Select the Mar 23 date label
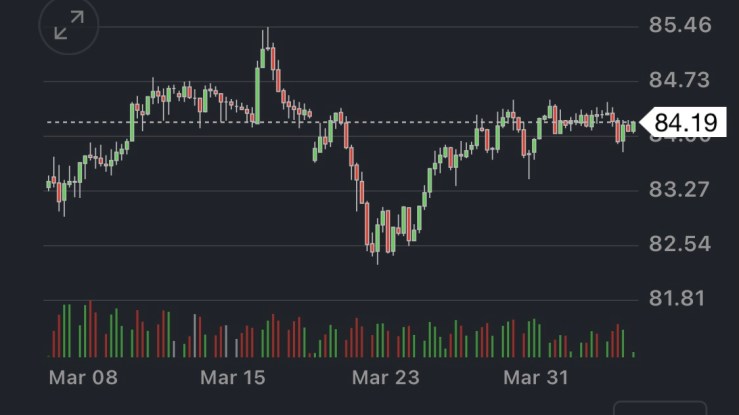This screenshot has height=415, width=739. (386, 378)
